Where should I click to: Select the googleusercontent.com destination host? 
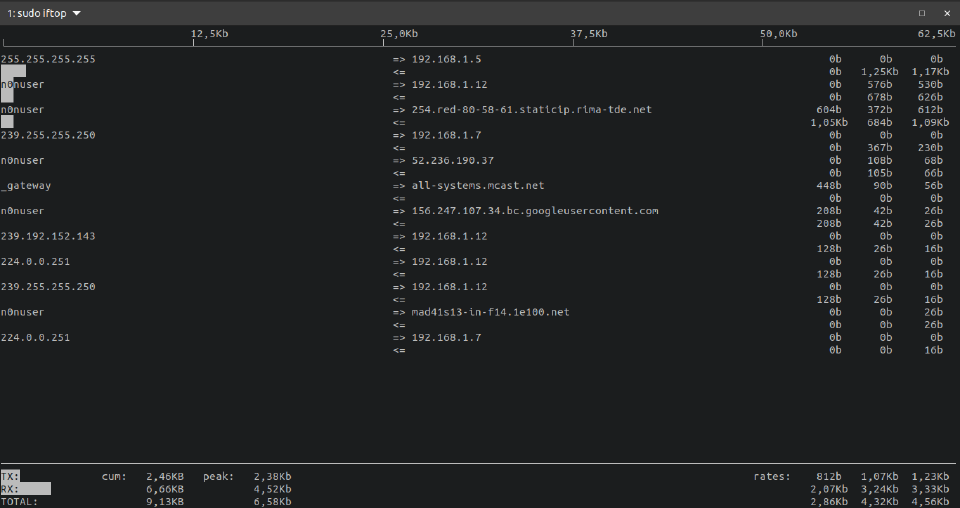click(535, 211)
